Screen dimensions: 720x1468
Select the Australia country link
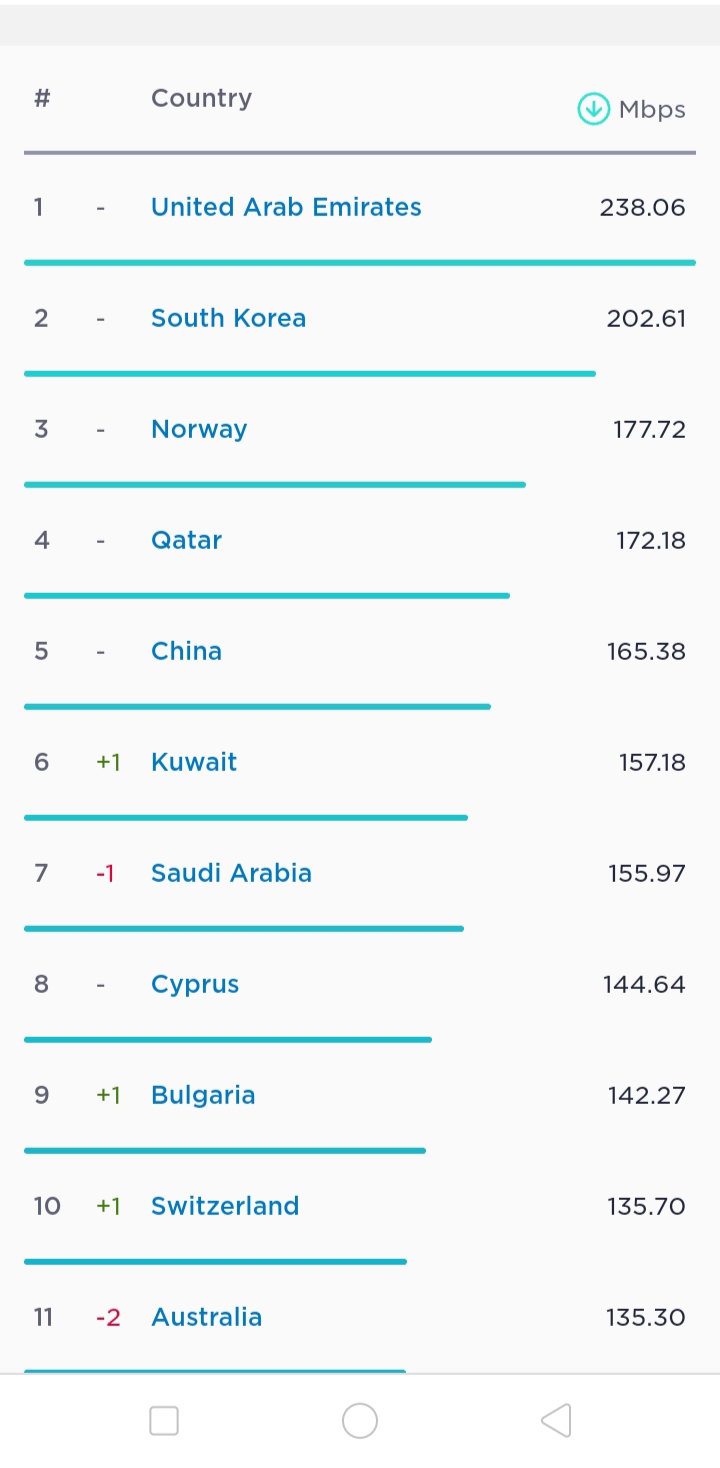coord(206,1317)
